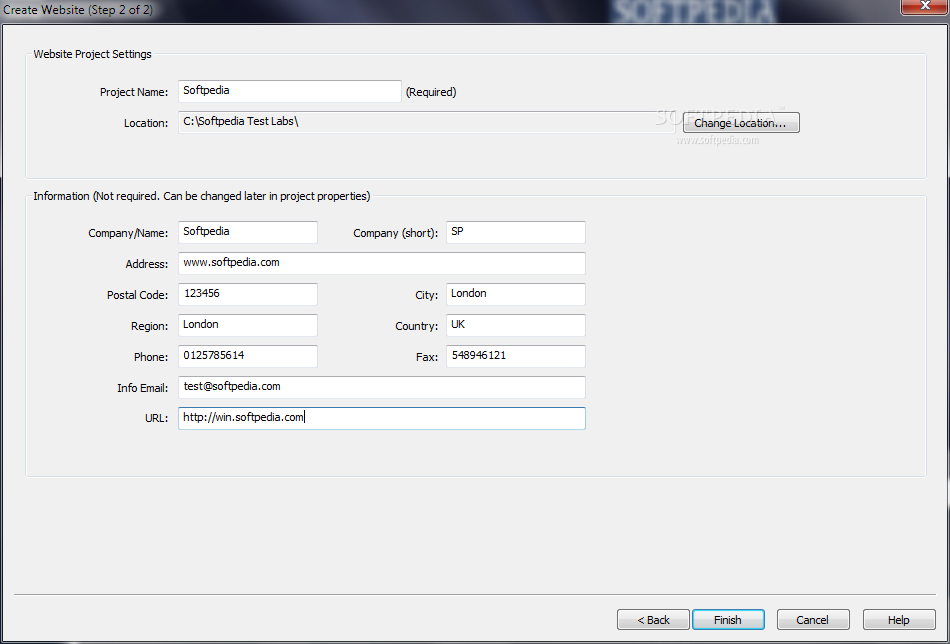Click the Postal Code field
The image size is (950, 644).
coord(248,294)
